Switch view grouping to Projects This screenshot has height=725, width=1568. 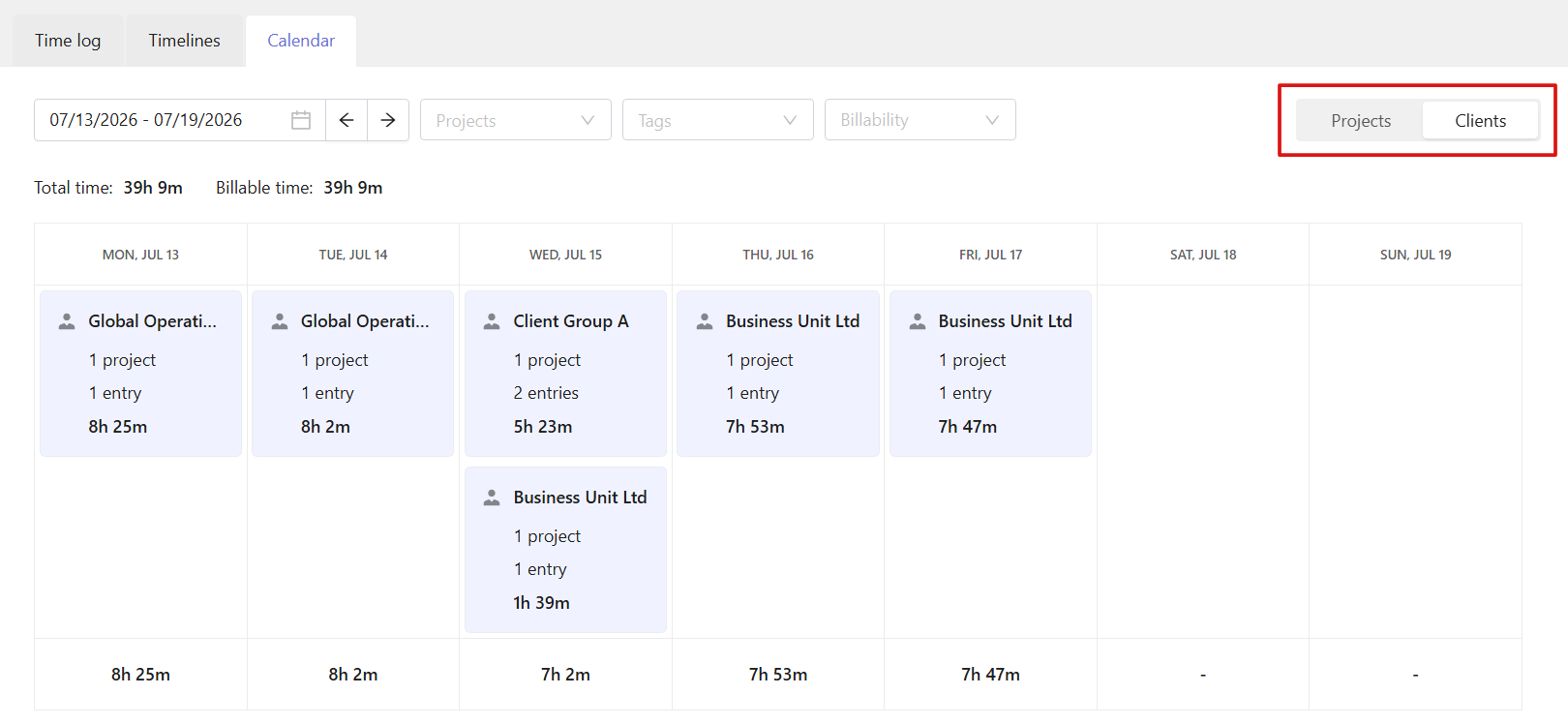click(x=1360, y=121)
